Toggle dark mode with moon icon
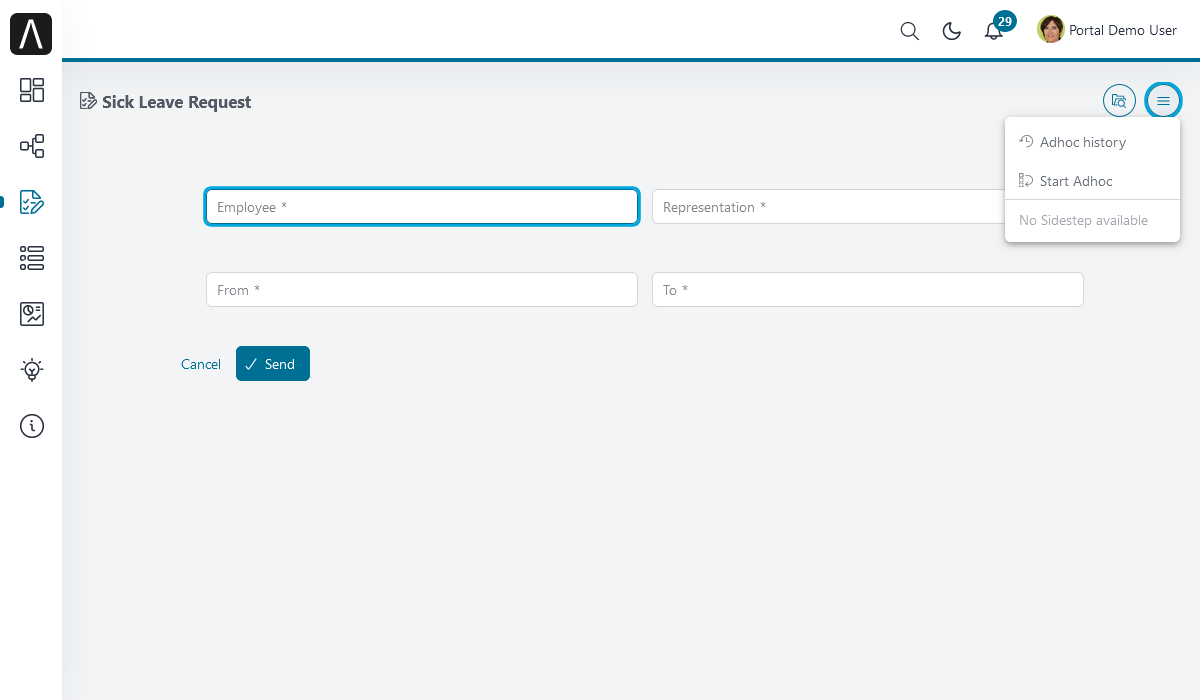 point(952,31)
